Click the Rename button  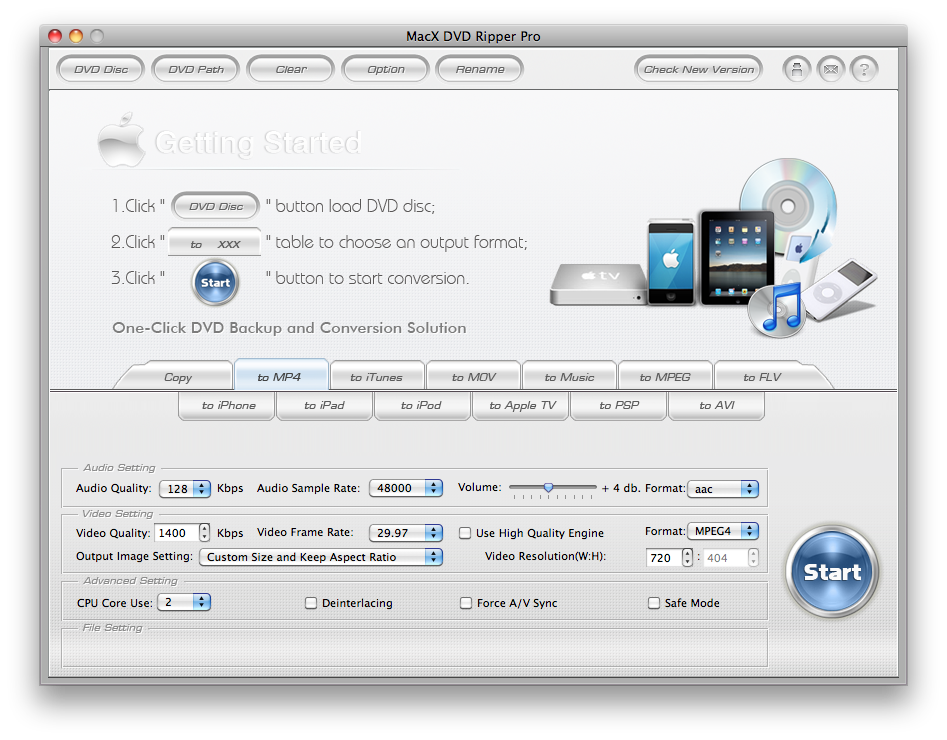(x=480, y=69)
